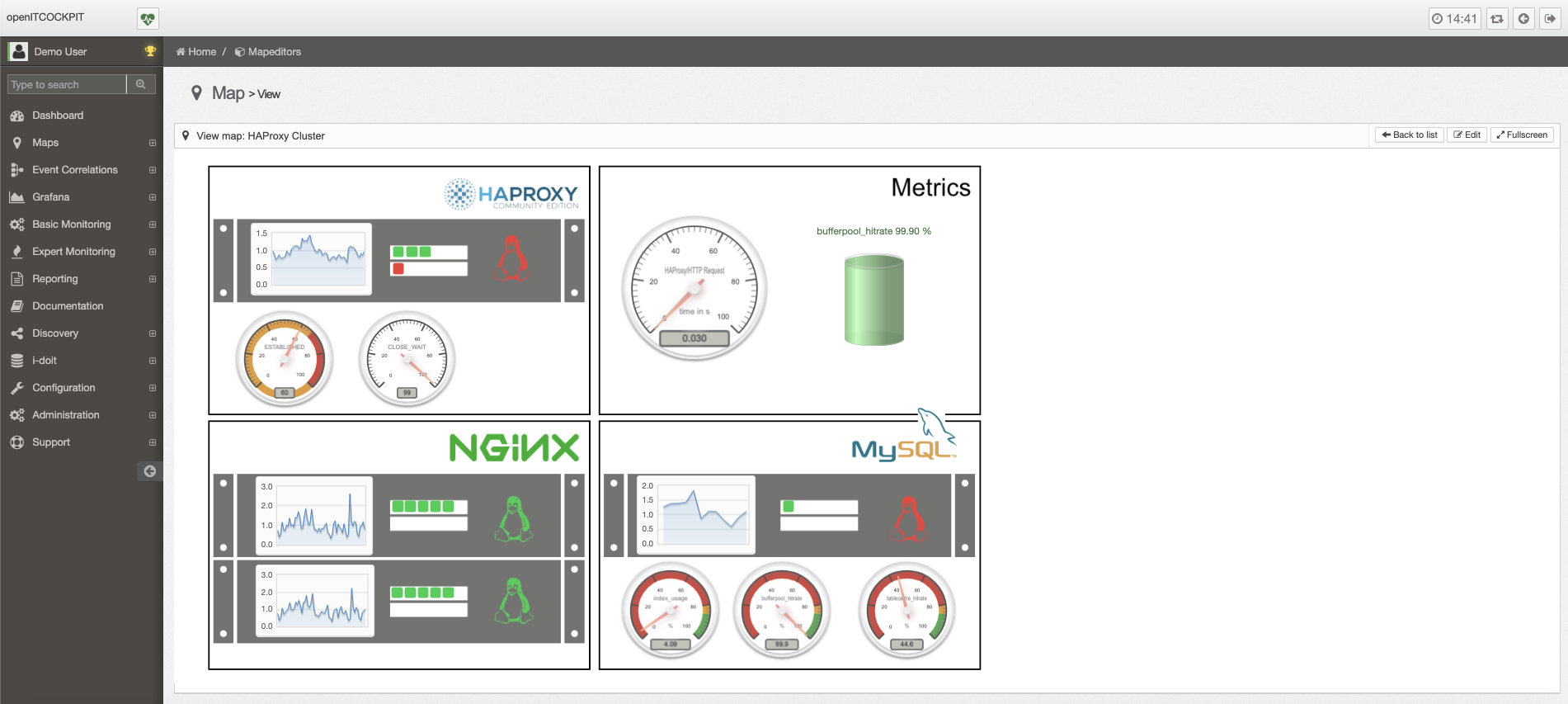Click the index_usage gauge
The width and height of the screenshot is (1568, 704).
click(671, 611)
